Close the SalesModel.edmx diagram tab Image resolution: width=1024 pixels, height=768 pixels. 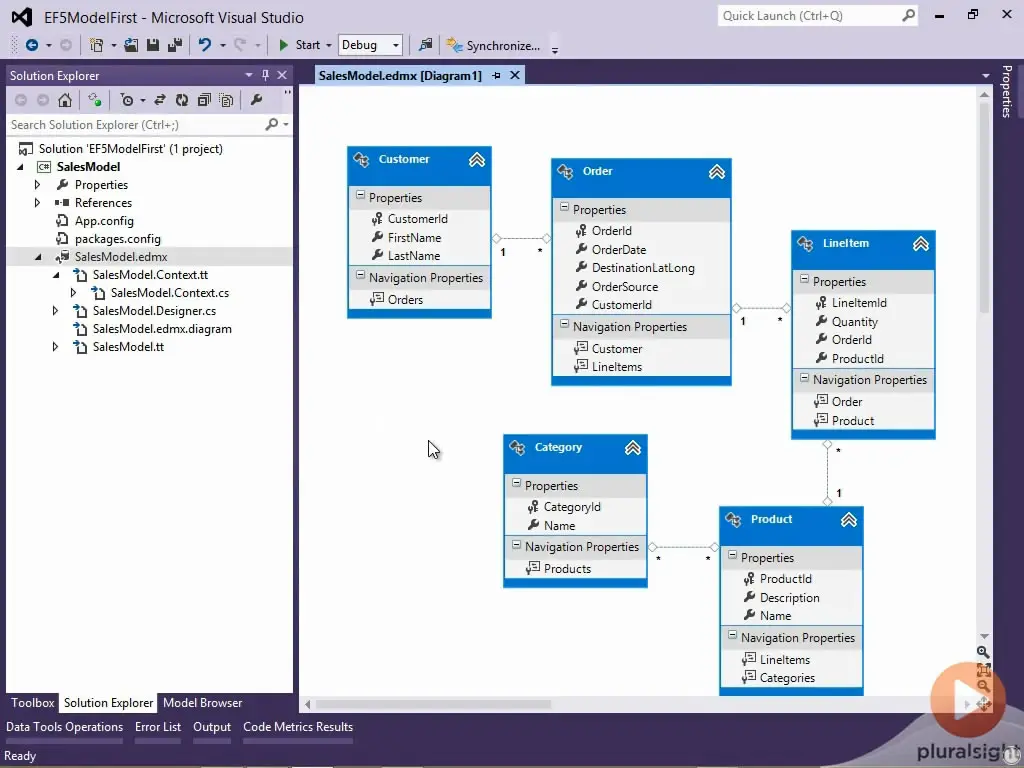pyautogui.click(x=515, y=75)
